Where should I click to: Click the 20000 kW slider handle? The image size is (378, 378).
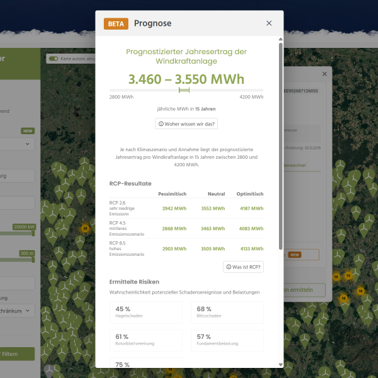click(x=33, y=234)
